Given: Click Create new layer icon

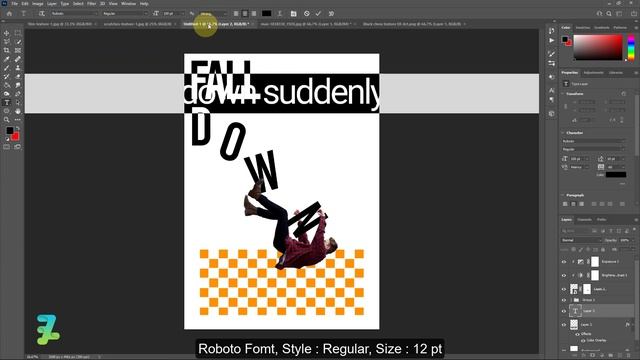Looking at the screenshot, I should [620, 356].
